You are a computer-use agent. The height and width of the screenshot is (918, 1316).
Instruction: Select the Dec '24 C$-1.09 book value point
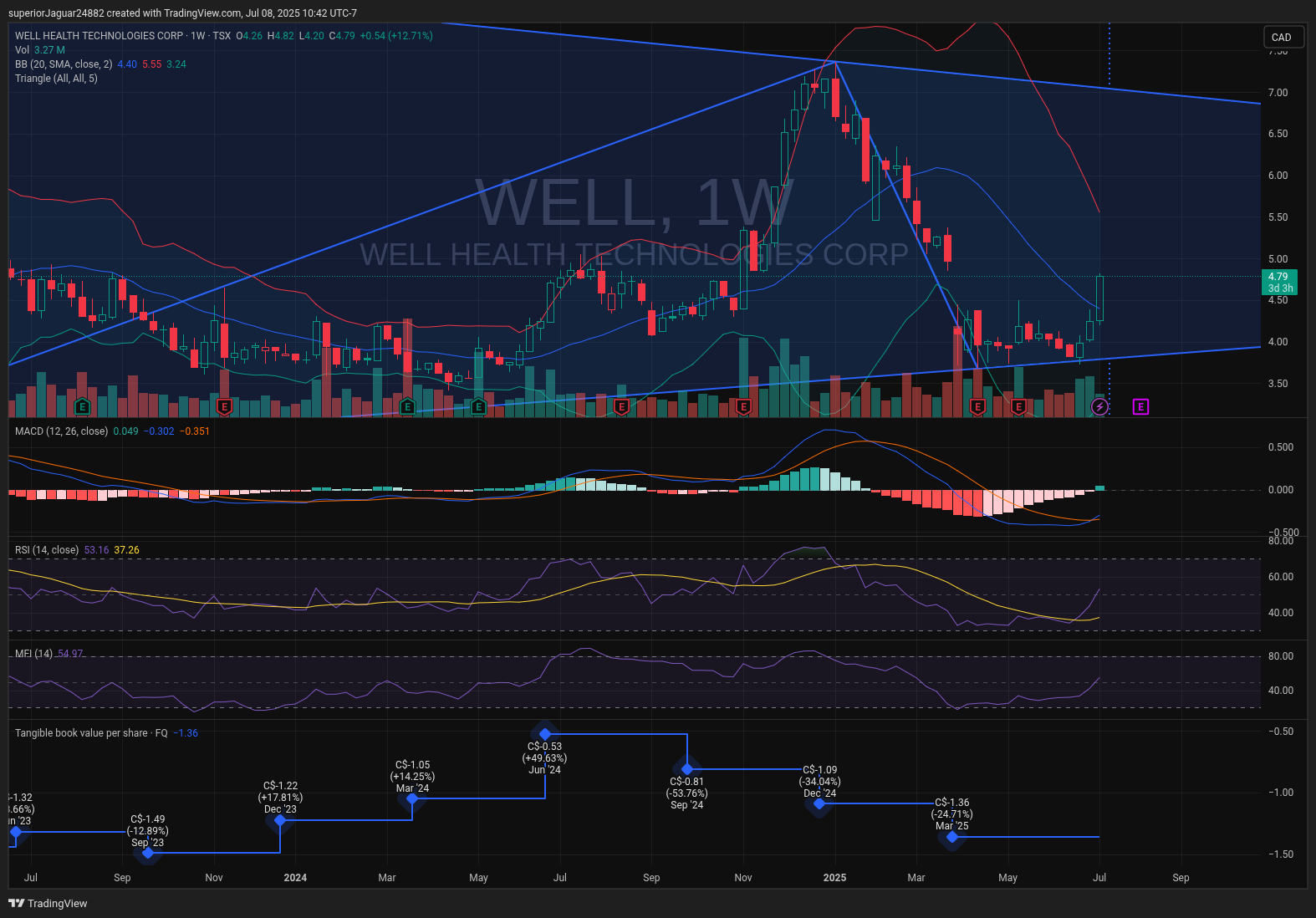pos(819,803)
